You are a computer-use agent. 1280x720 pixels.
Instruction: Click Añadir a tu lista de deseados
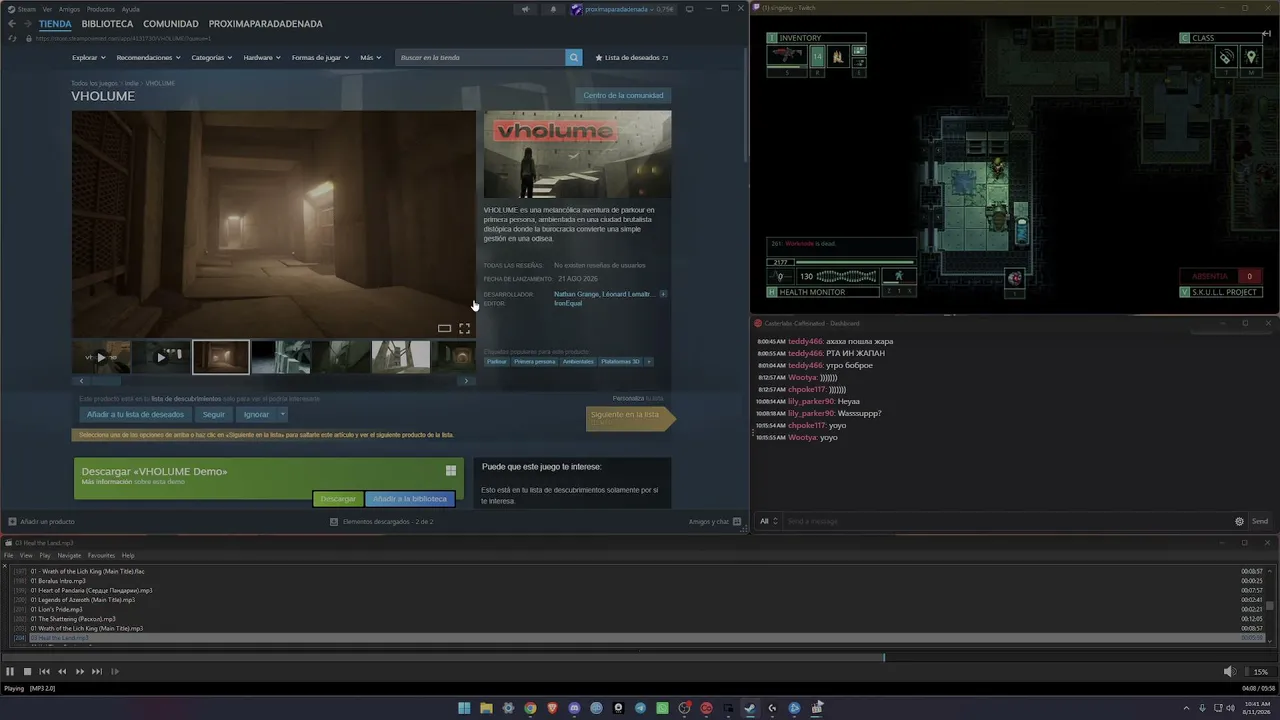pos(135,414)
